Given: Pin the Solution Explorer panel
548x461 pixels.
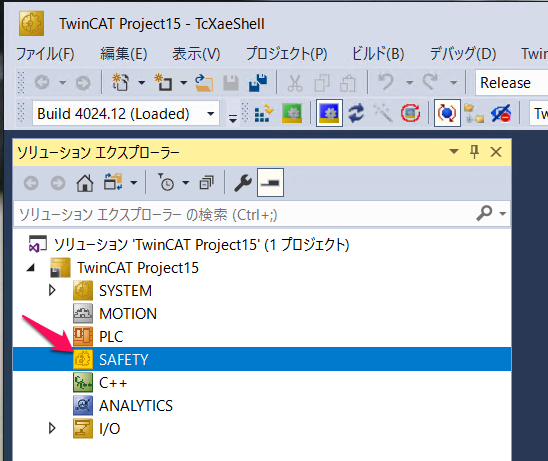Looking at the screenshot, I should click(474, 152).
